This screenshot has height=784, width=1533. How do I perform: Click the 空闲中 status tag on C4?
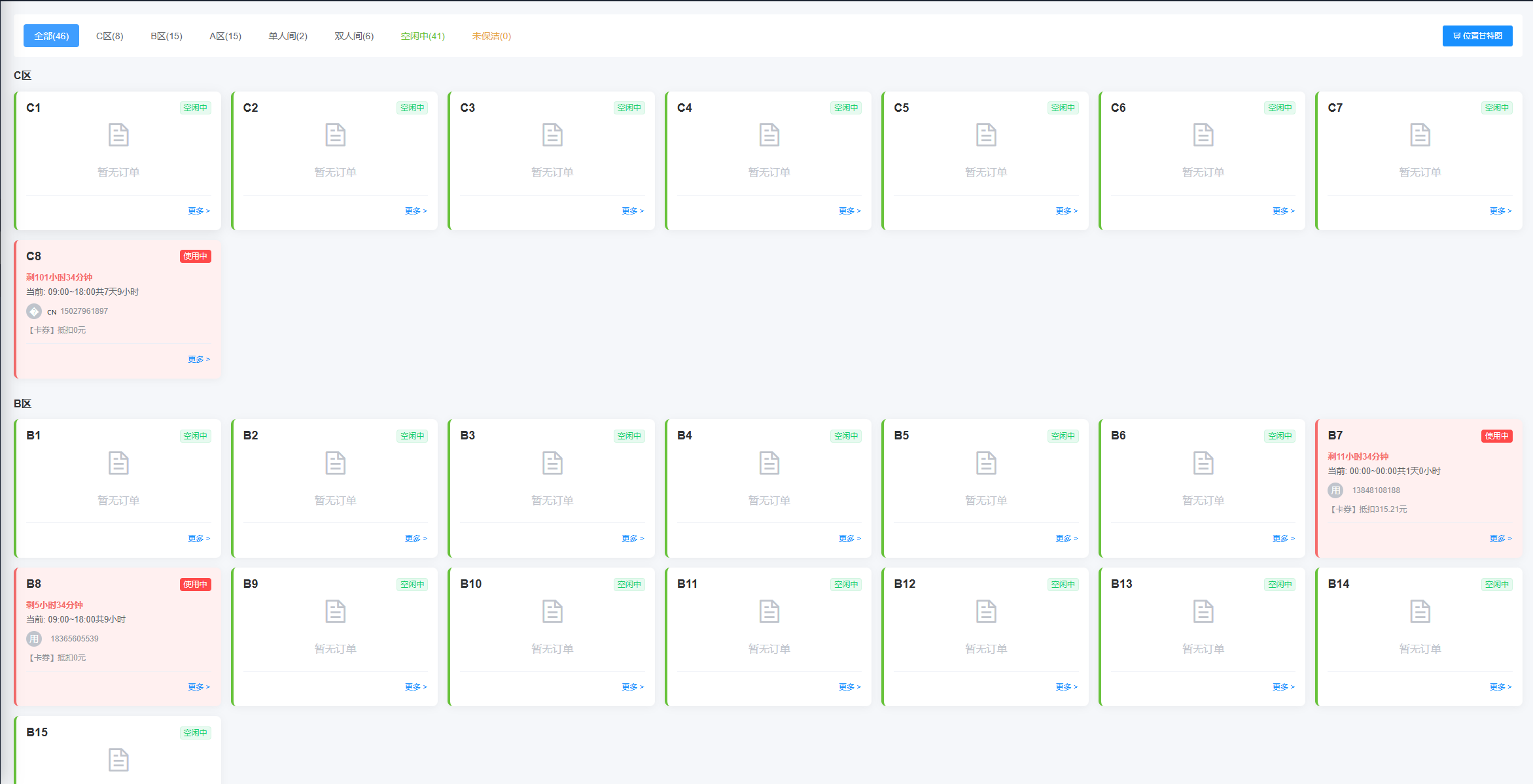click(846, 108)
